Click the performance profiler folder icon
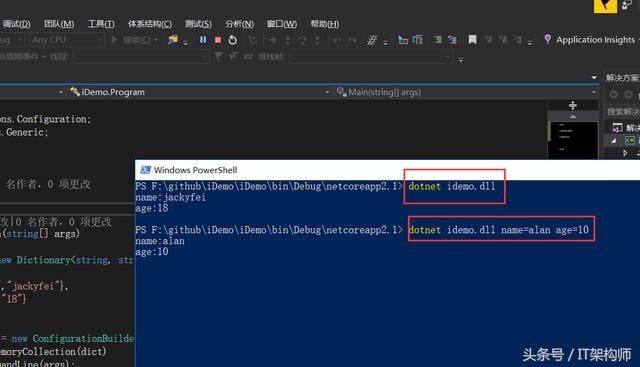 click(173, 40)
